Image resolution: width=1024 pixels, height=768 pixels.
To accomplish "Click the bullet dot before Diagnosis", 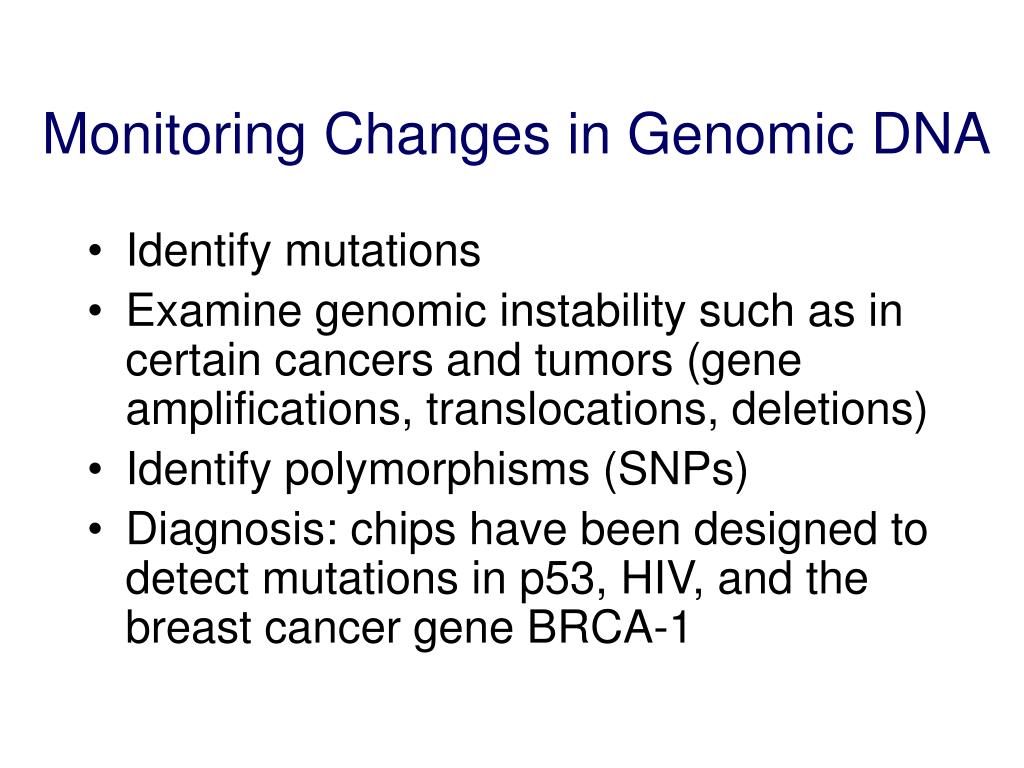I will click(95, 529).
